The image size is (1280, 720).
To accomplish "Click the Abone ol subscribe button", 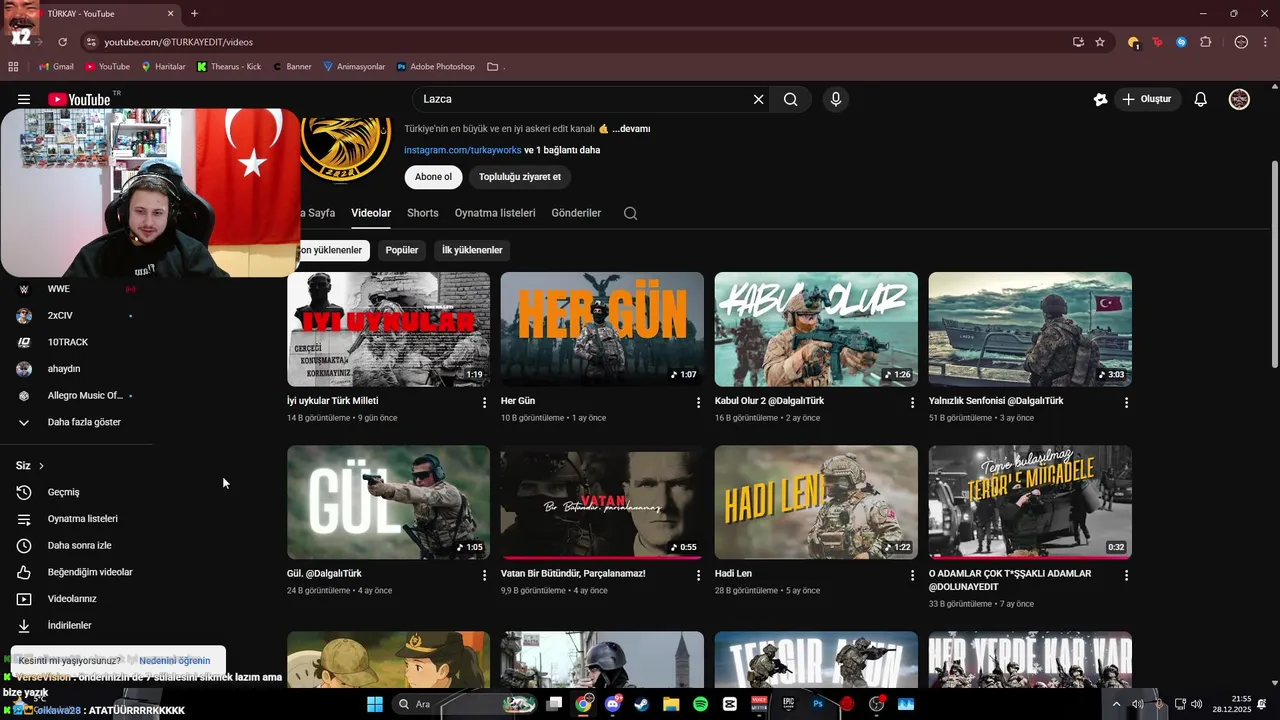I will 433,177.
